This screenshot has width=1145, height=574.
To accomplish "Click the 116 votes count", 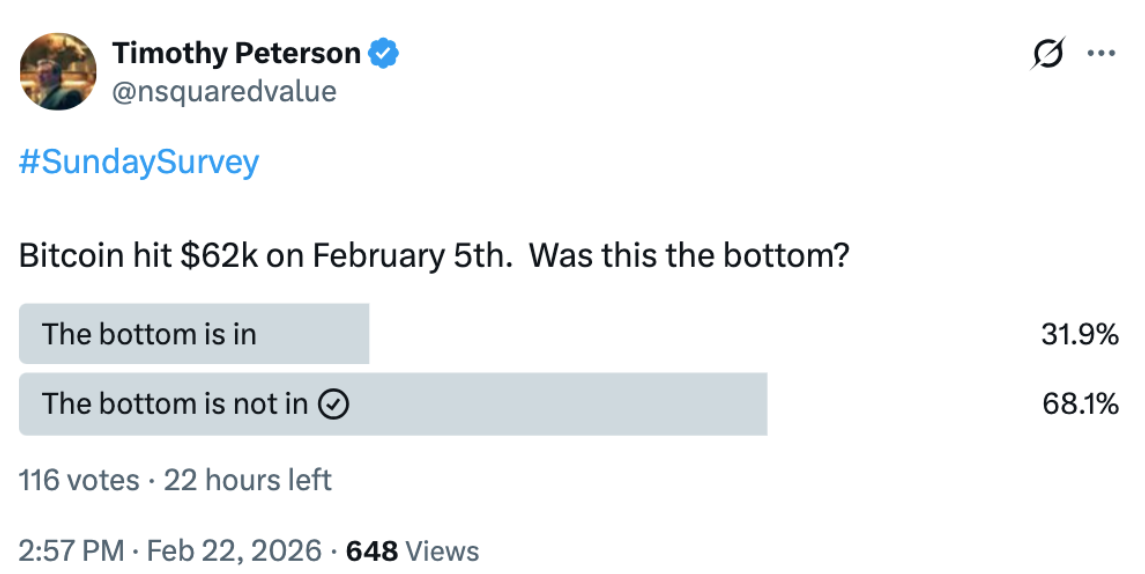I will pyautogui.click(x=79, y=480).
